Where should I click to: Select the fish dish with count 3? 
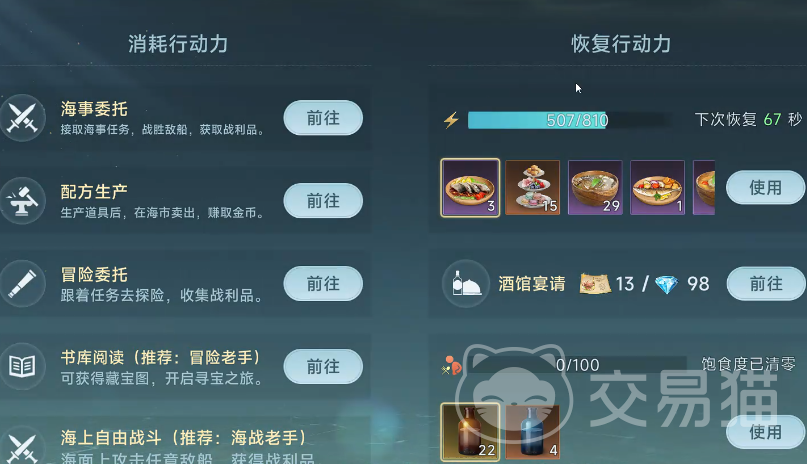coord(470,188)
